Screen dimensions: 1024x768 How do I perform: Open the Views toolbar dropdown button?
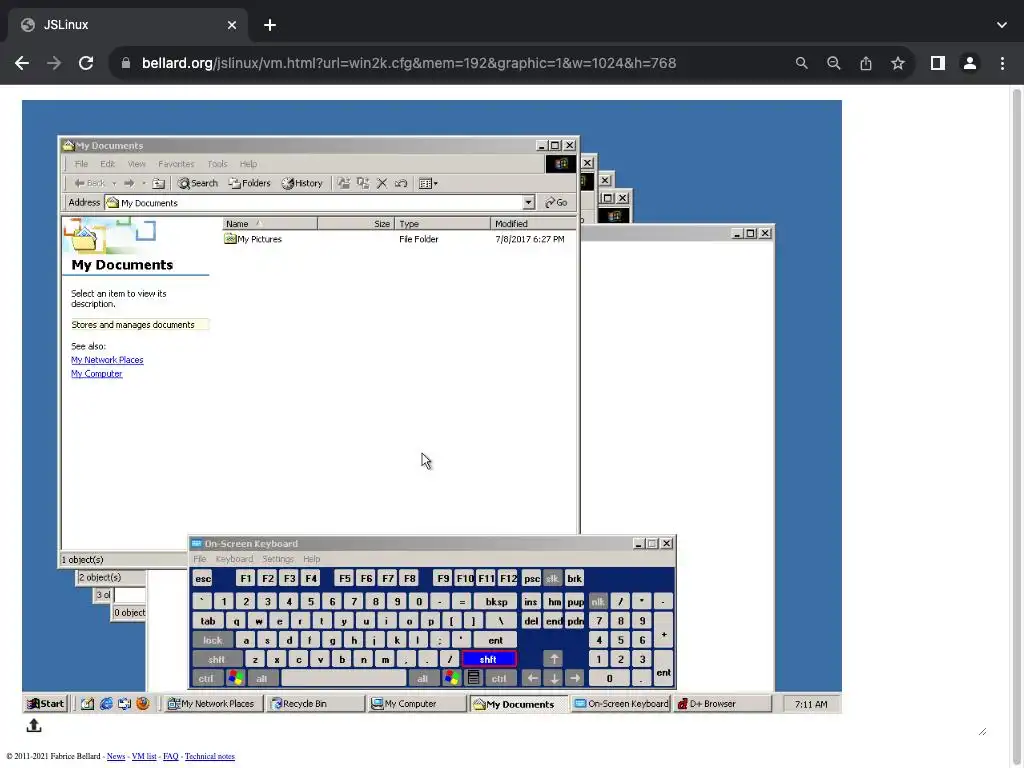tap(428, 184)
